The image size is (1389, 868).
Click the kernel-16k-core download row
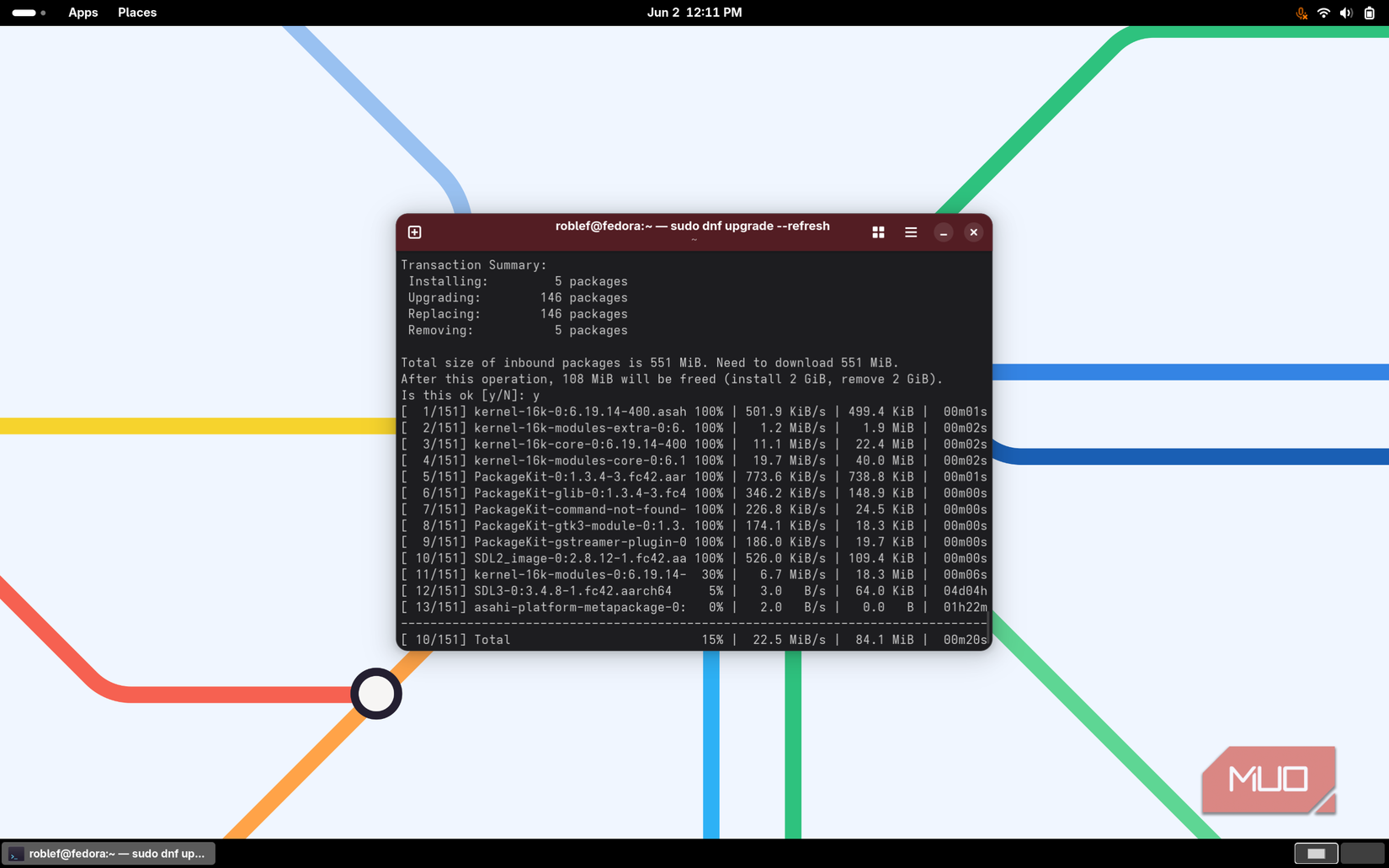(x=694, y=445)
